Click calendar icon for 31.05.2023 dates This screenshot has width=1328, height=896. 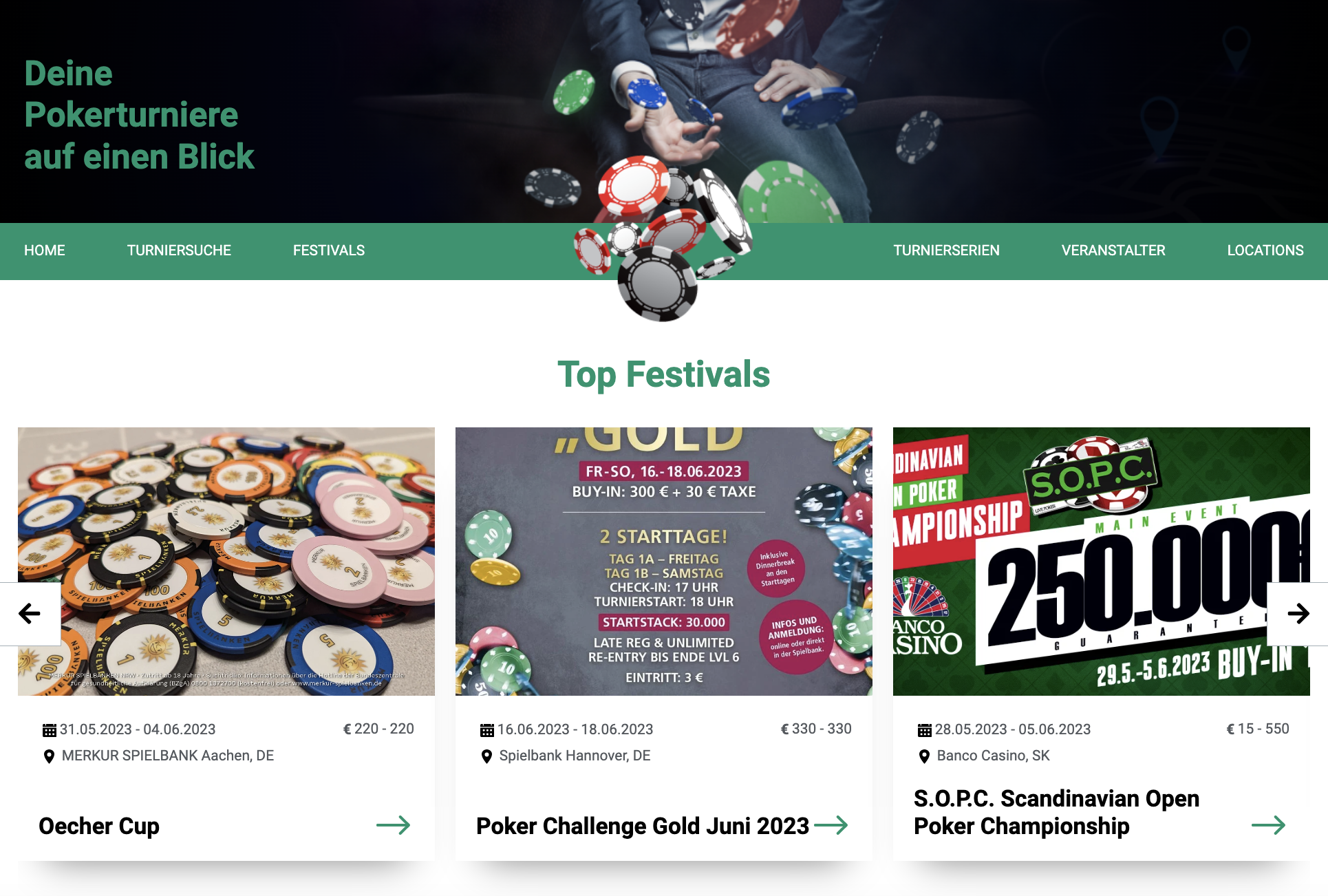click(x=49, y=729)
